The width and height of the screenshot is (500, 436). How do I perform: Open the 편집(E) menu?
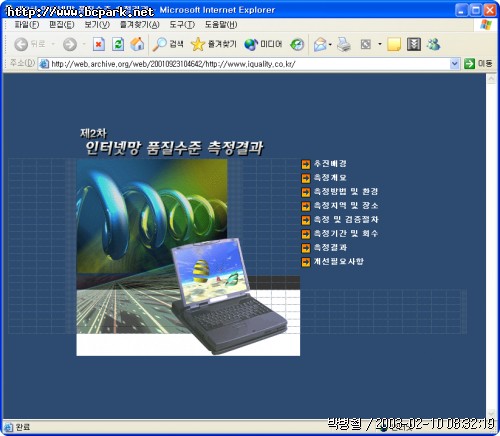coord(62,25)
